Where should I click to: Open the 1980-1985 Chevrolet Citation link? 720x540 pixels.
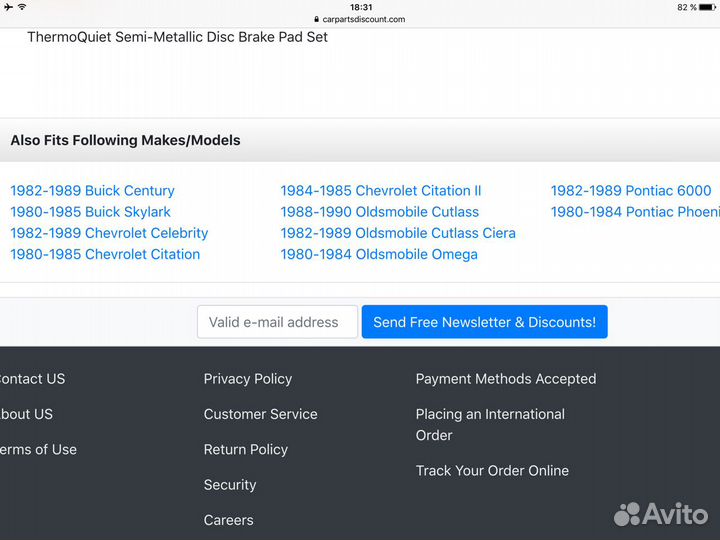coord(105,254)
